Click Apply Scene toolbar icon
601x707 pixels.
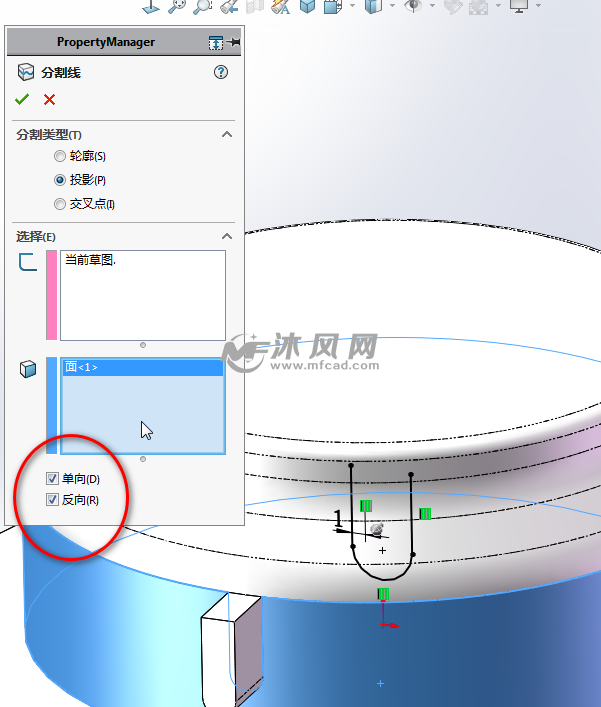point(478,5)
